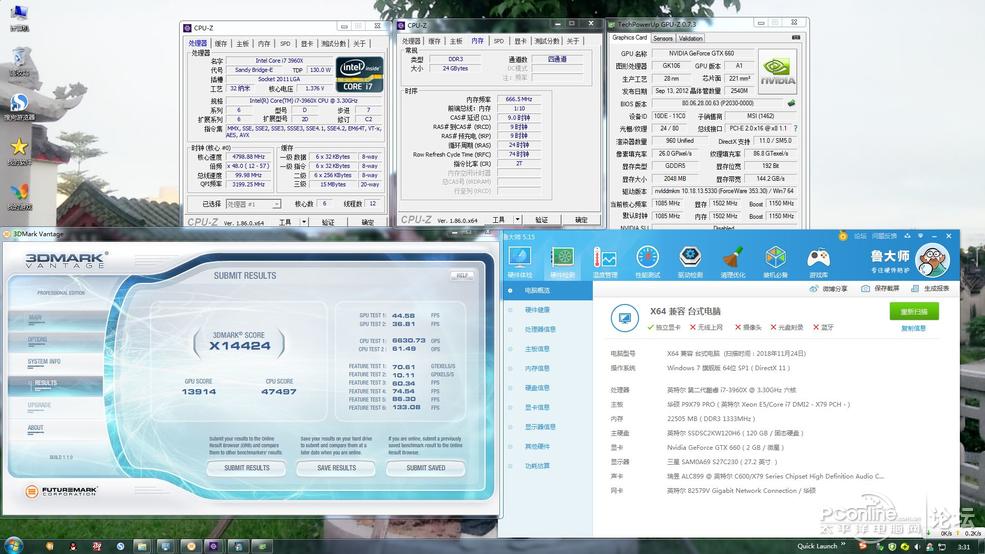
Task: Click HELP button in 3DMark Vantage
Action: tap(462, 276)
